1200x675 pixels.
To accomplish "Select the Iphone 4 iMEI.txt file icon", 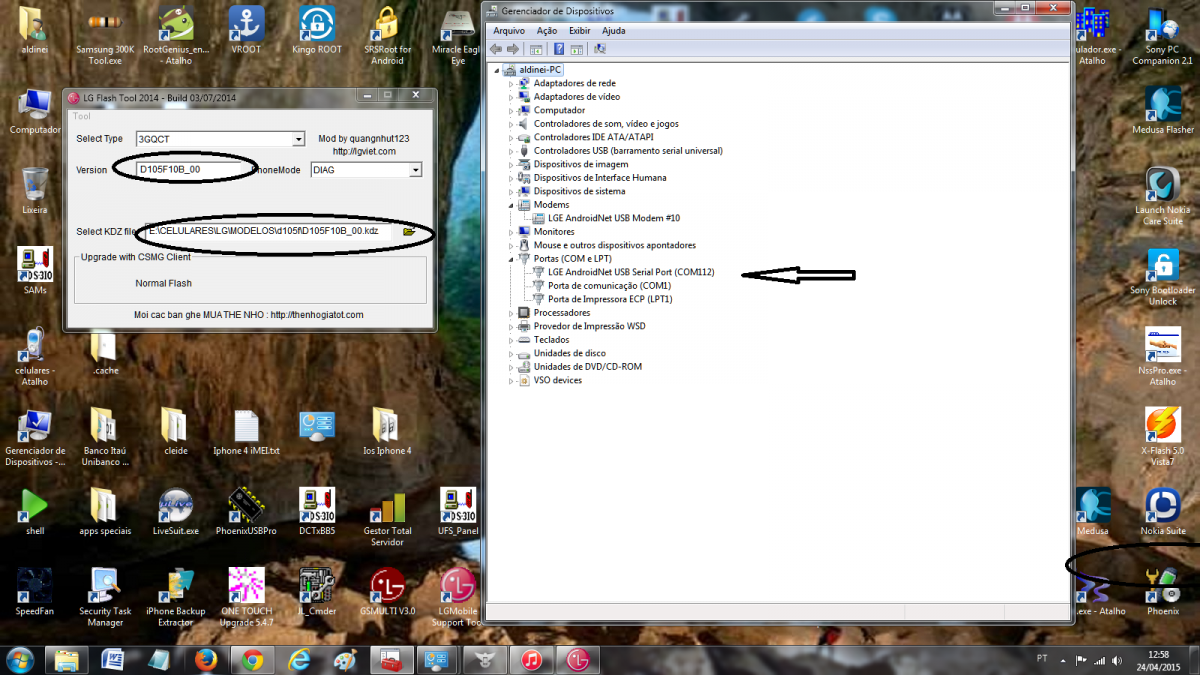I will click(x=246, y=432).
